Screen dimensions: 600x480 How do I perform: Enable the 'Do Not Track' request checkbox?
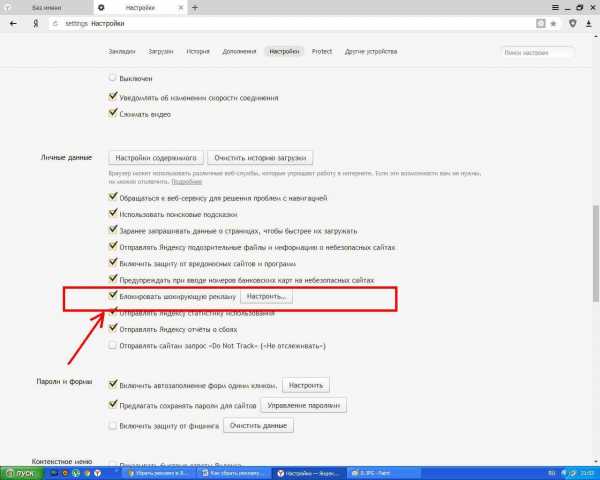112,345
